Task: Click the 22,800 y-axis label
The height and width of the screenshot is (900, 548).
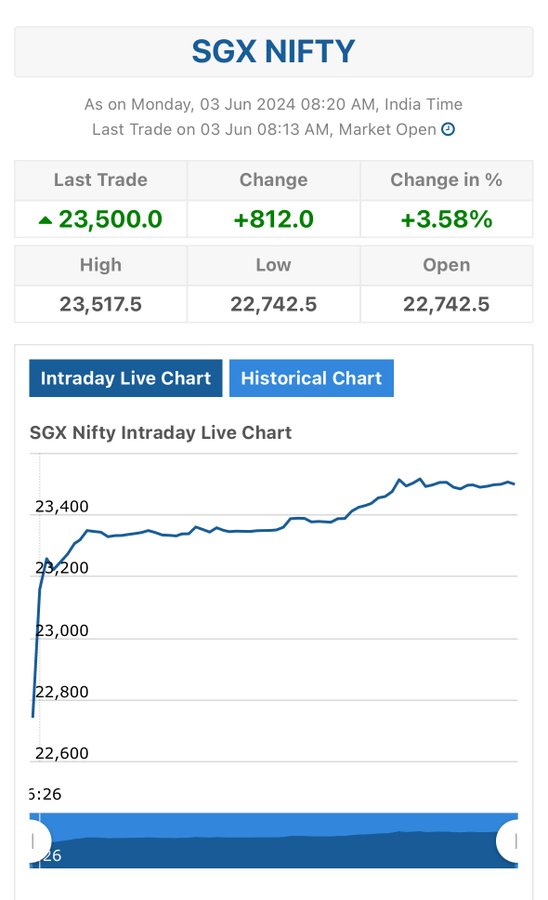Action: pos(62,692)
